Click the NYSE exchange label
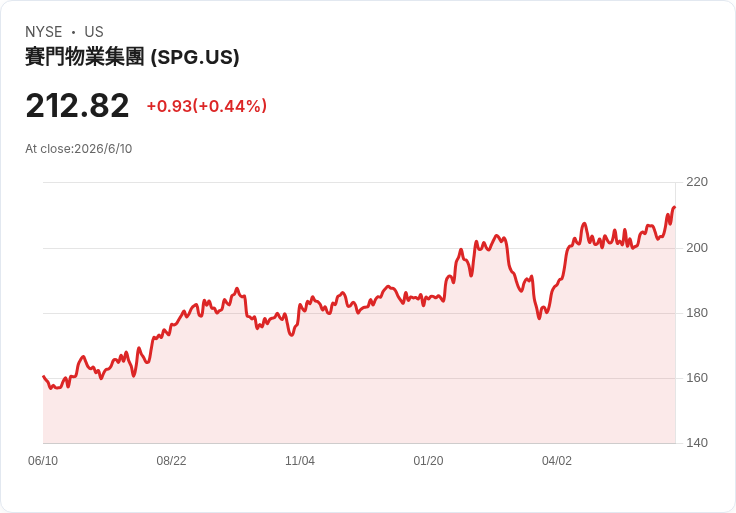This screenshot has width=736, height=513. pos(43,32)
